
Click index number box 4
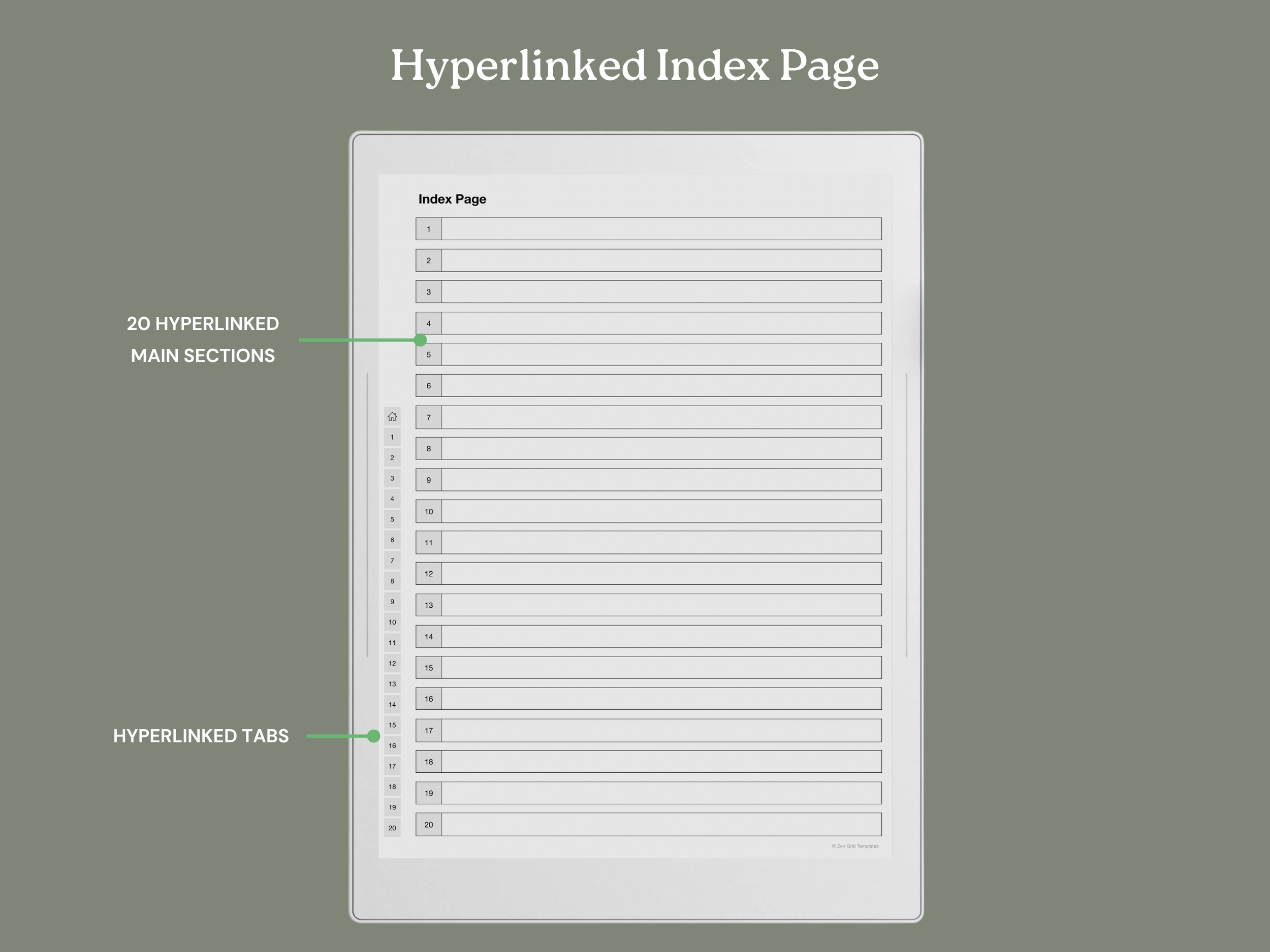(x=428, y=323)
